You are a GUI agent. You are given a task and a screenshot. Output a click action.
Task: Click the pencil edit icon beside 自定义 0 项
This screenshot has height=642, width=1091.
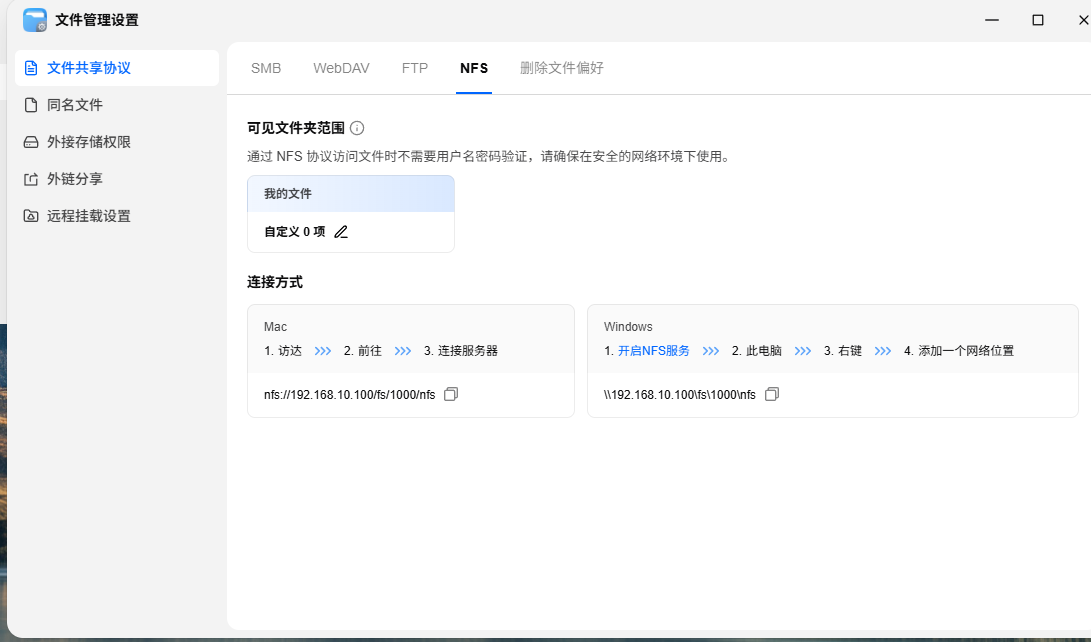pyautogui.click(x=341, y=232)
